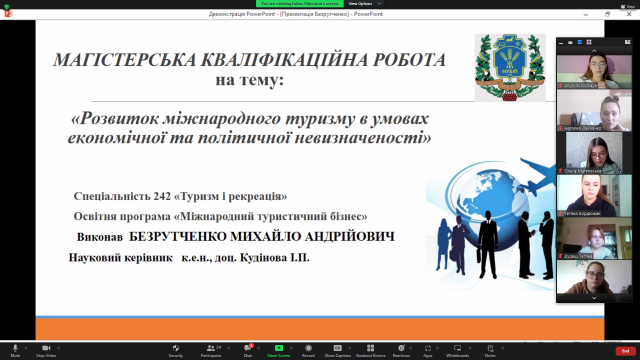Minimize the floating video panel
Image resolution: width=640 pixels, height=360 pixels.
pos(561,42)
